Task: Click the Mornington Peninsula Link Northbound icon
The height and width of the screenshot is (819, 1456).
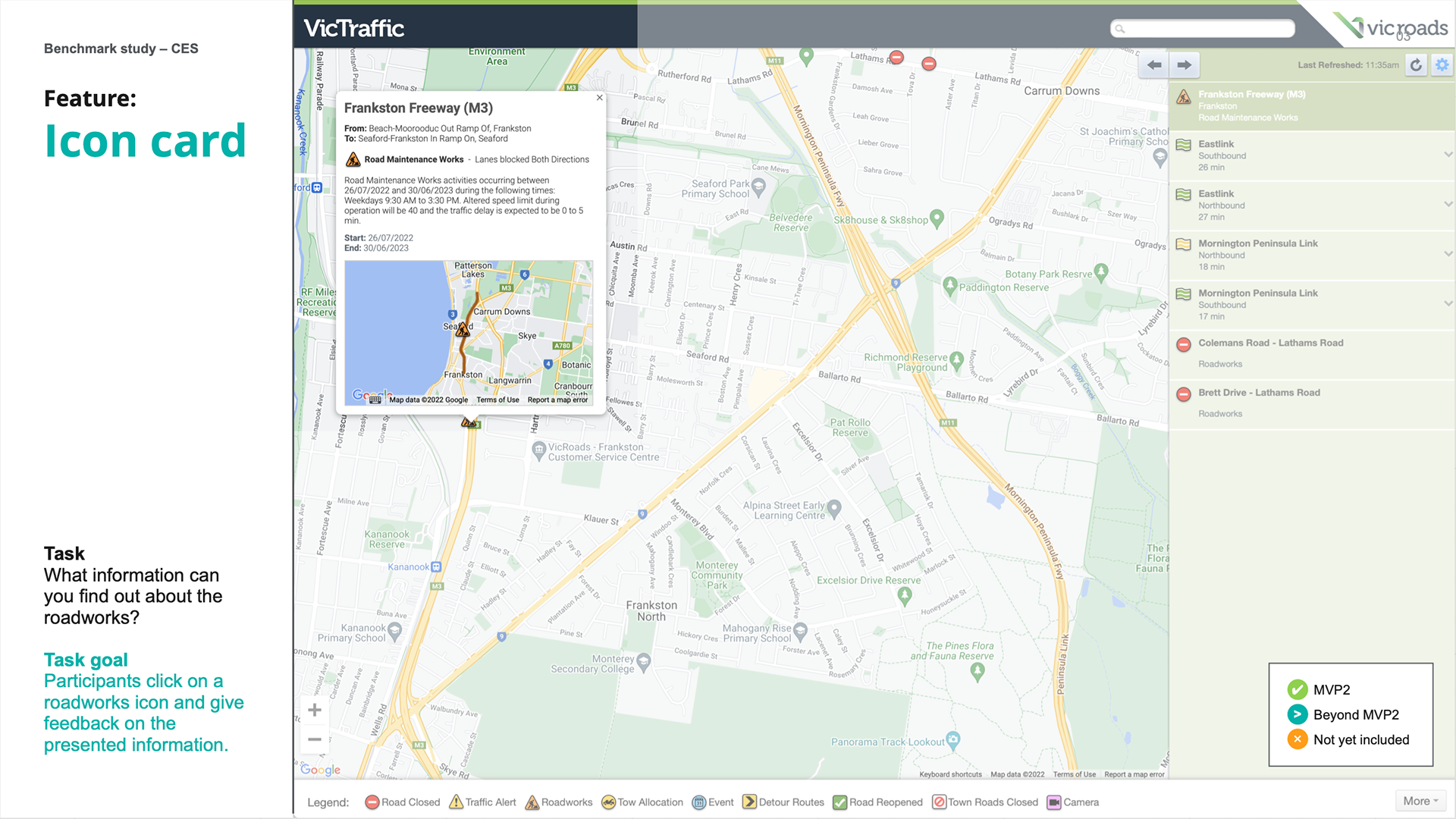Action: tap(1183, 244)
